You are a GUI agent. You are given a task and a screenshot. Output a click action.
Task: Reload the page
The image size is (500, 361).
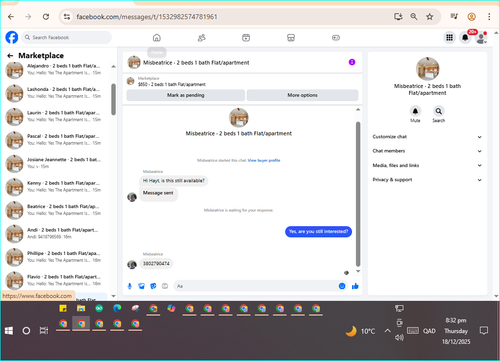[46, 17]
